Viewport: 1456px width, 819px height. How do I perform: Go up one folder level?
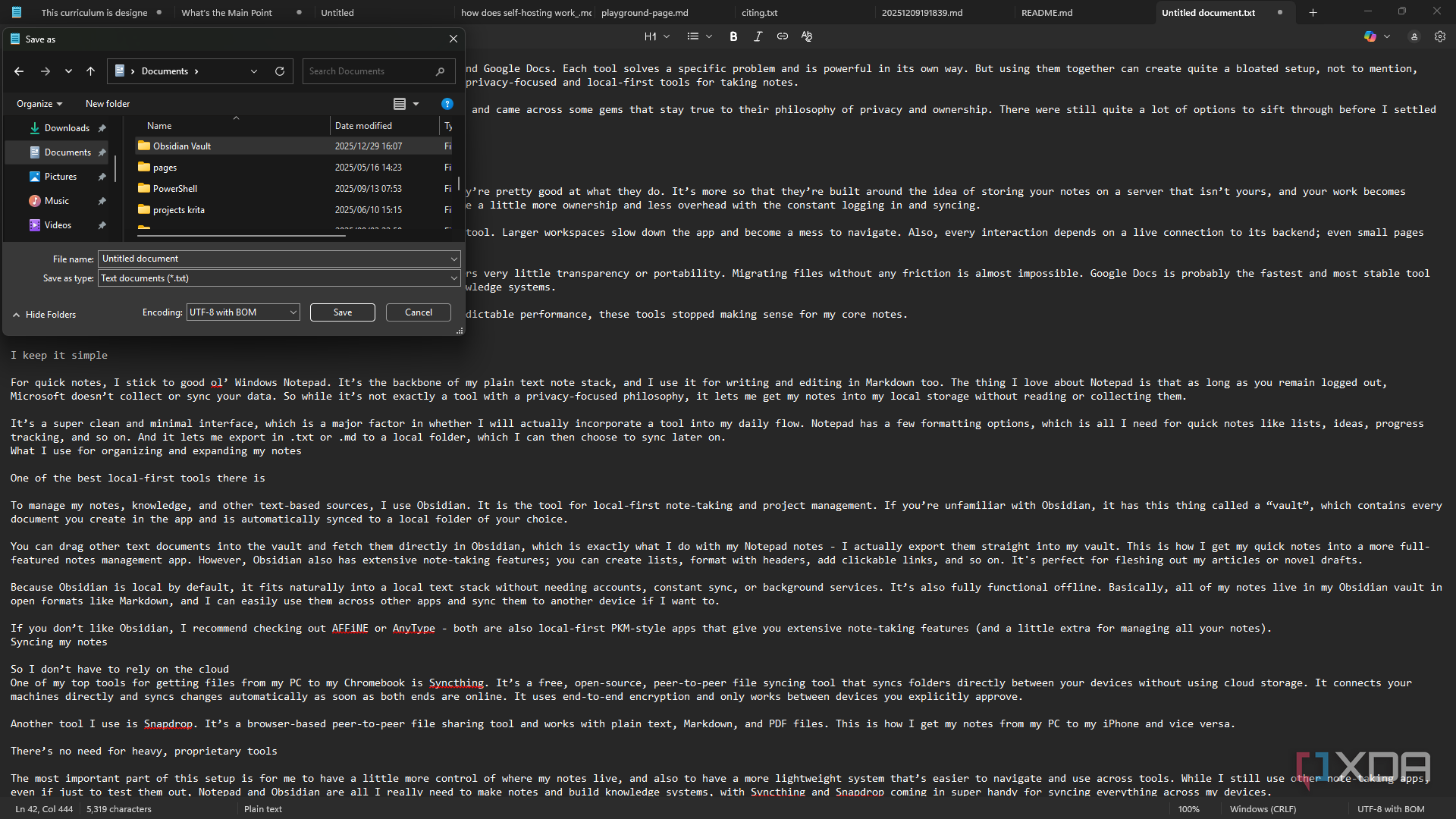click(90, 71)
